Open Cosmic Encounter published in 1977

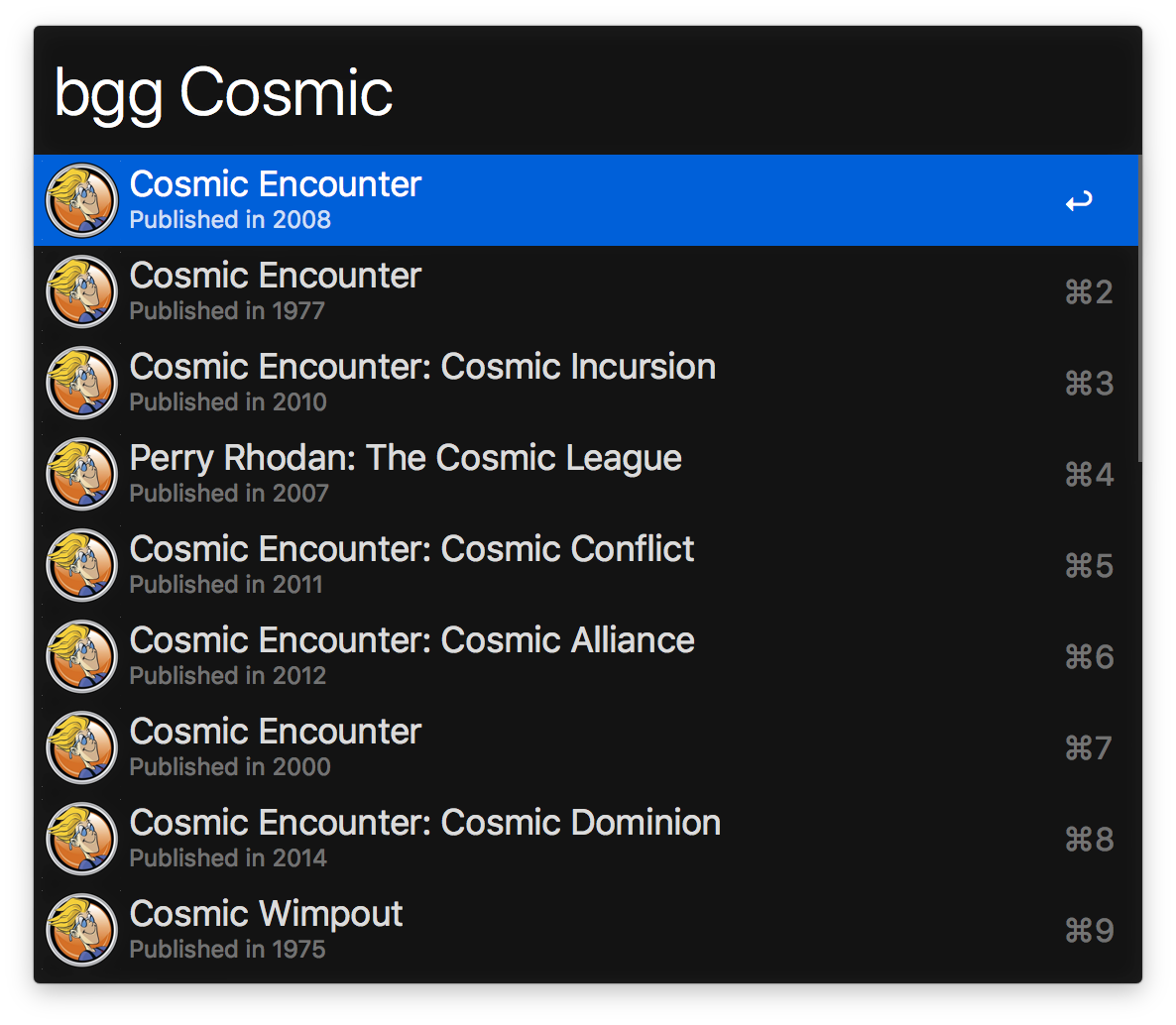(x=586, y=291)
